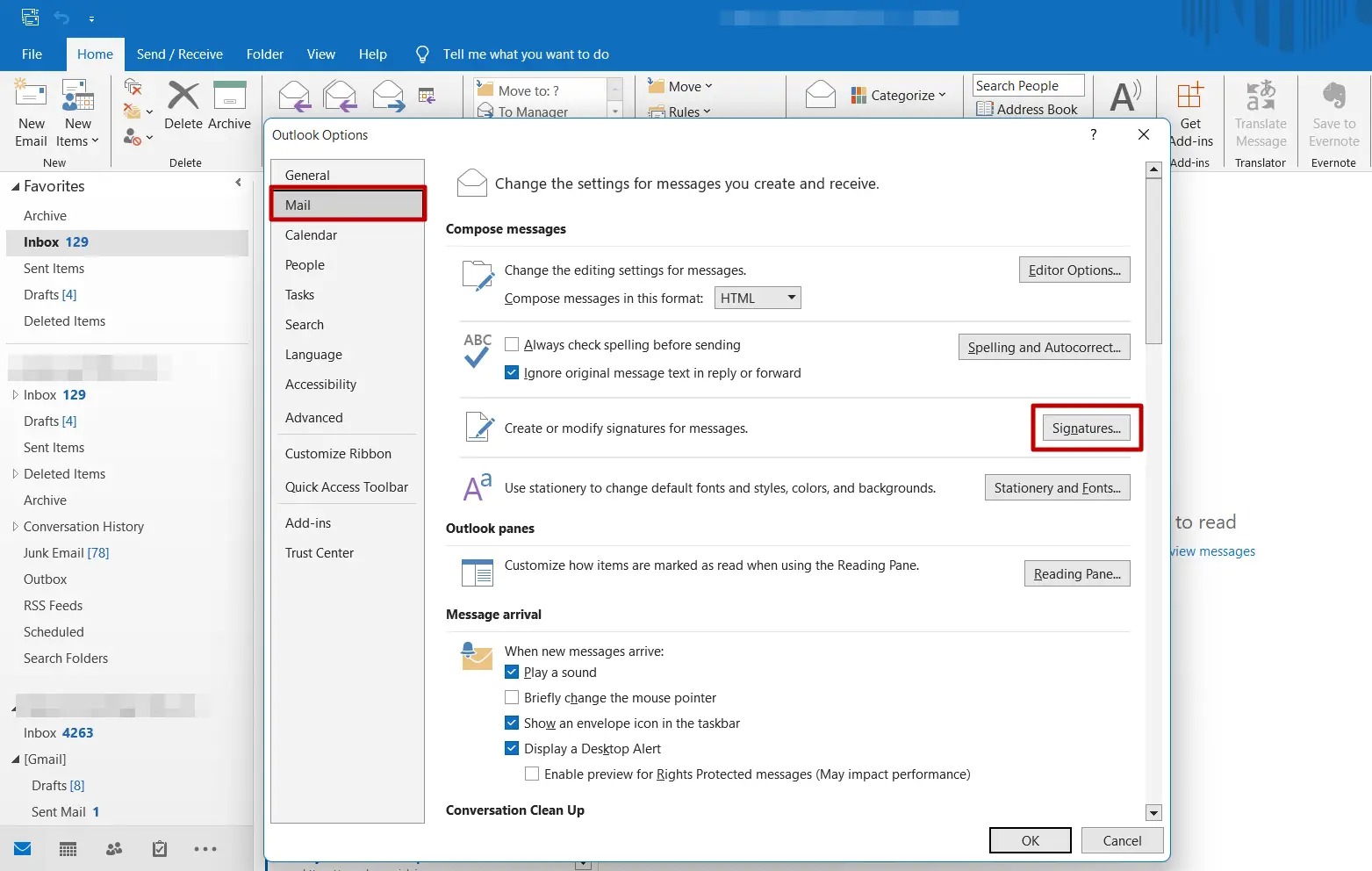Select the Calendar category in Outlook Options
This screenshot has width=1372, height=871.
[311, 234]
